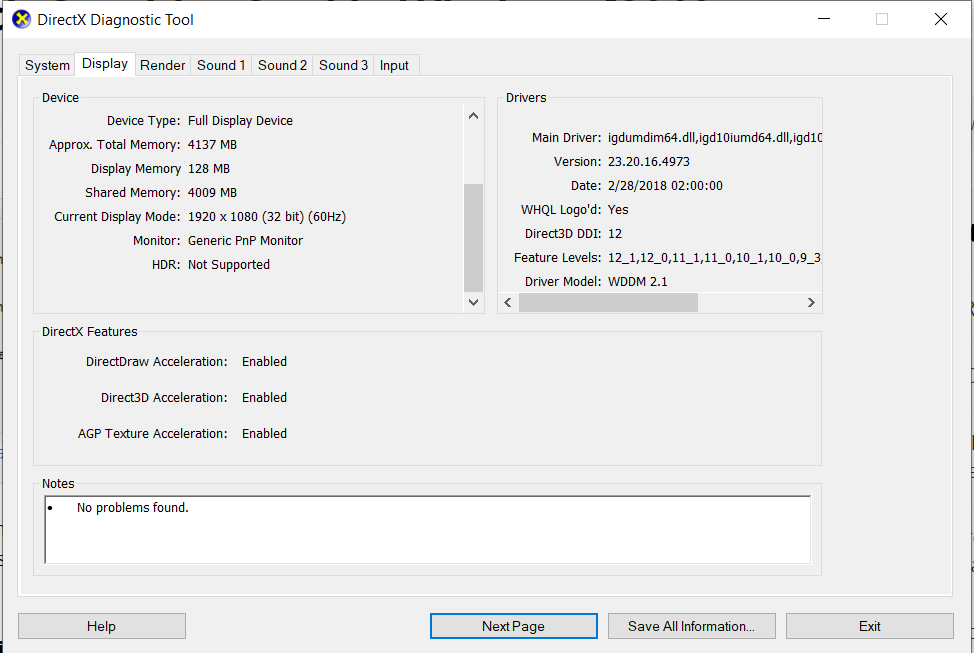This screenshot has height=653, width=974.
Task: Click the Exit button
Action: coord(870,626)
